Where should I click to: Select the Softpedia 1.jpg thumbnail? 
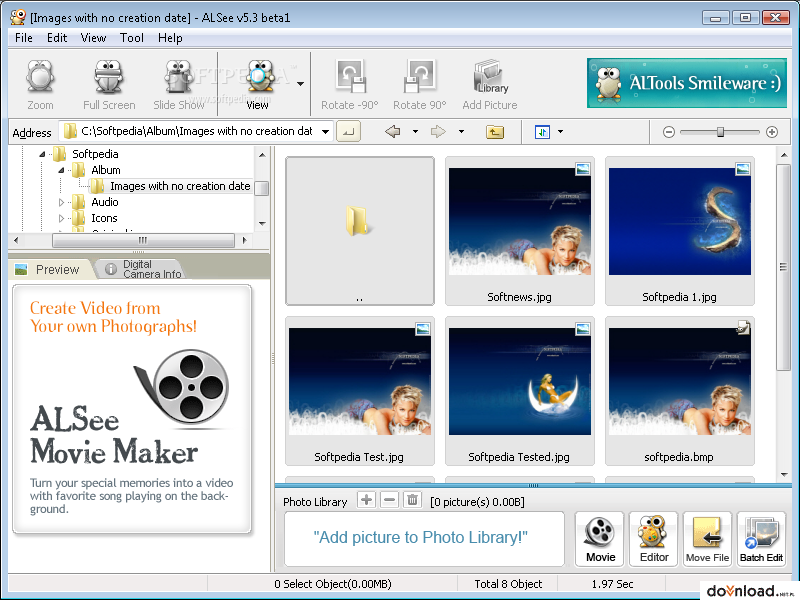(680, 231)
